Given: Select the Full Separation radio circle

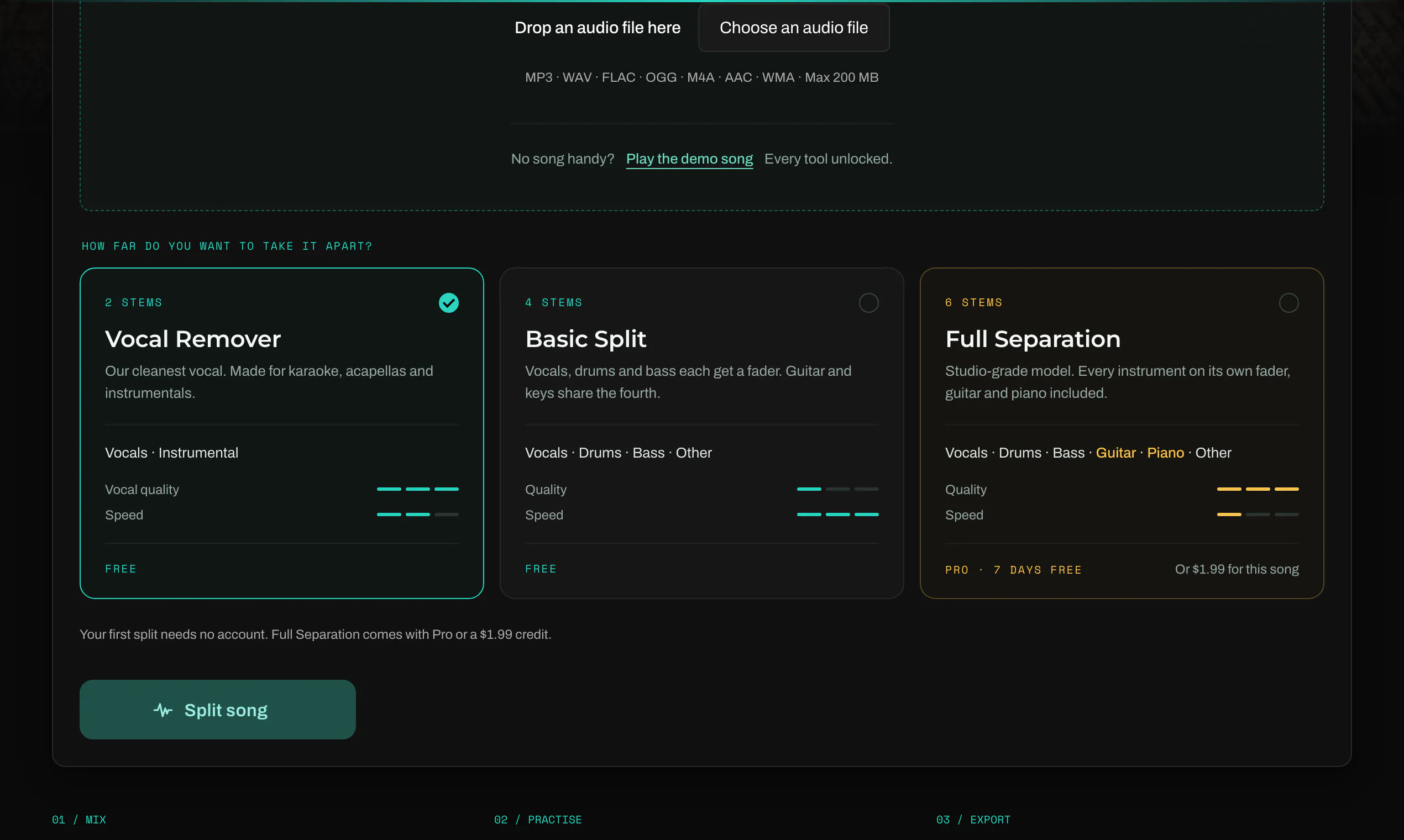Looking at the screenshot, I should (1288, 303).
